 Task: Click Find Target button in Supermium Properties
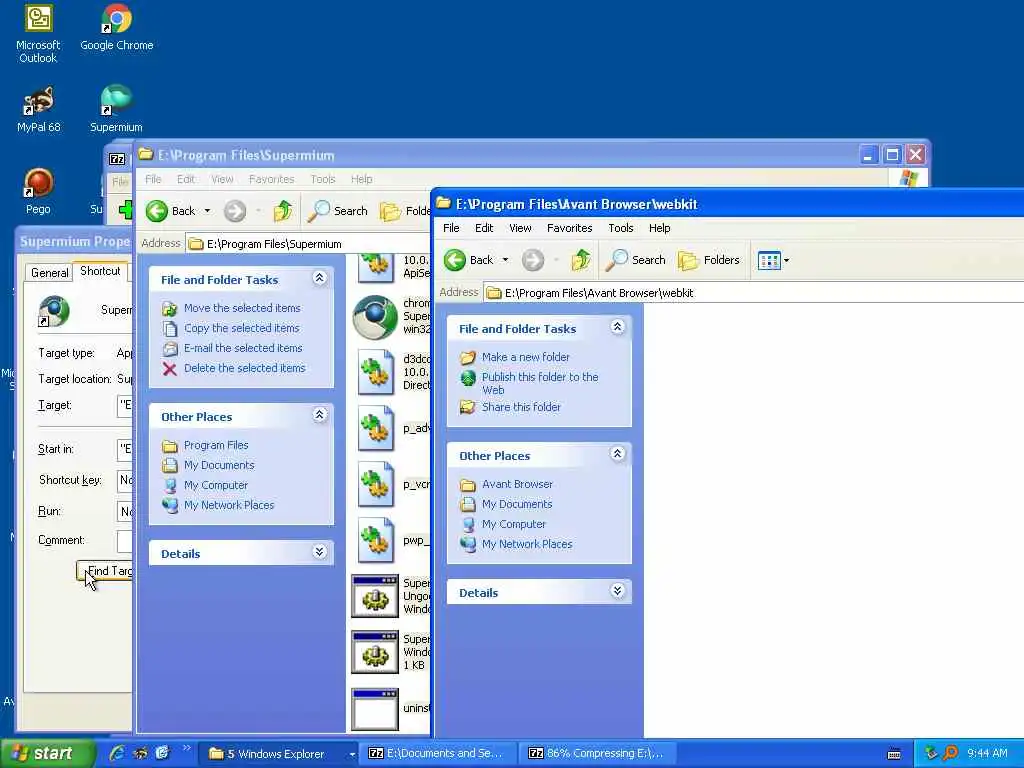tap(105, 571)
